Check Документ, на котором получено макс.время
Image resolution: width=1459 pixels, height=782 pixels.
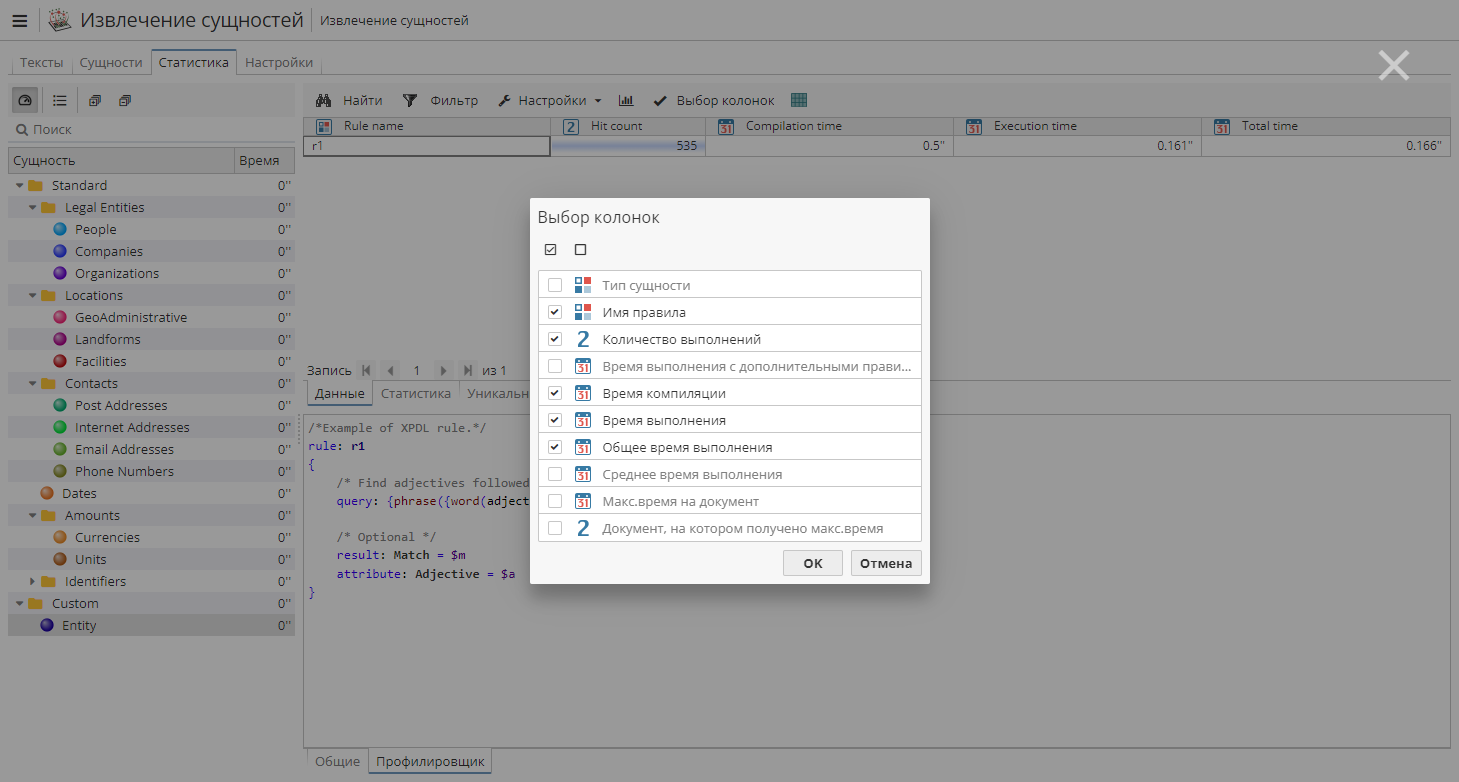coord(555,528)
